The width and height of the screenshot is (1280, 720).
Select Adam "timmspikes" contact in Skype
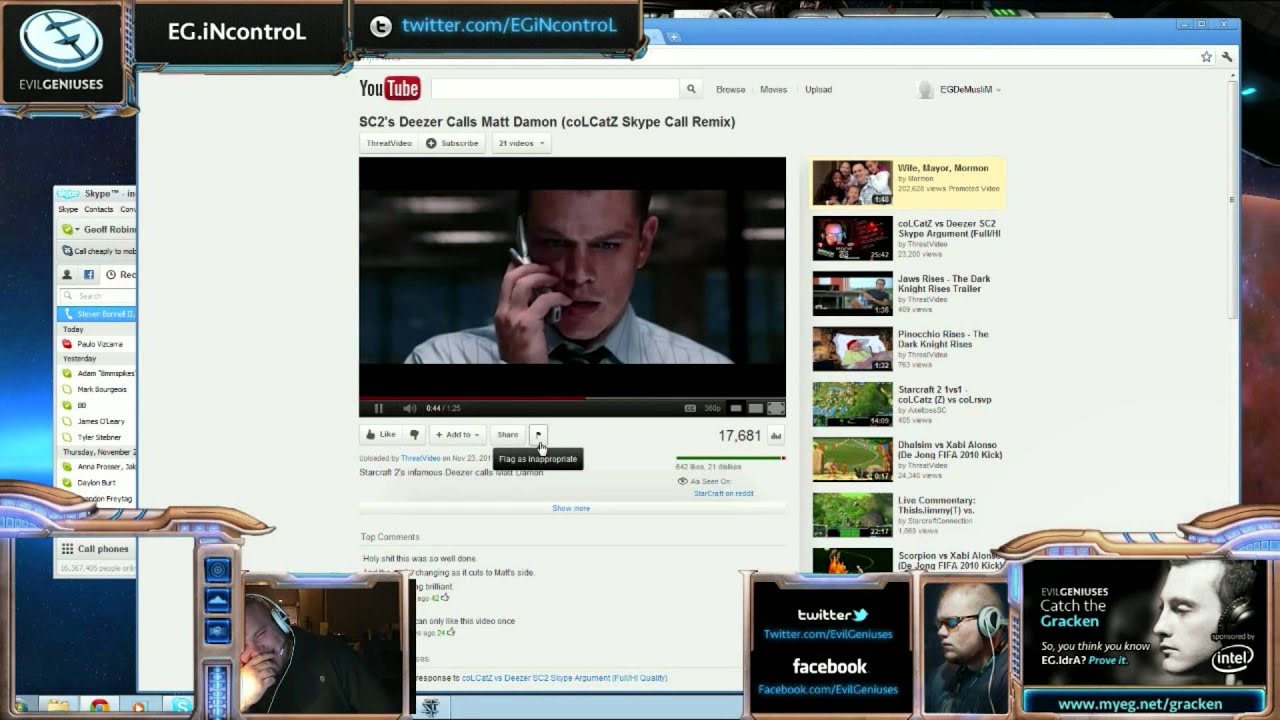coord(97,373)
